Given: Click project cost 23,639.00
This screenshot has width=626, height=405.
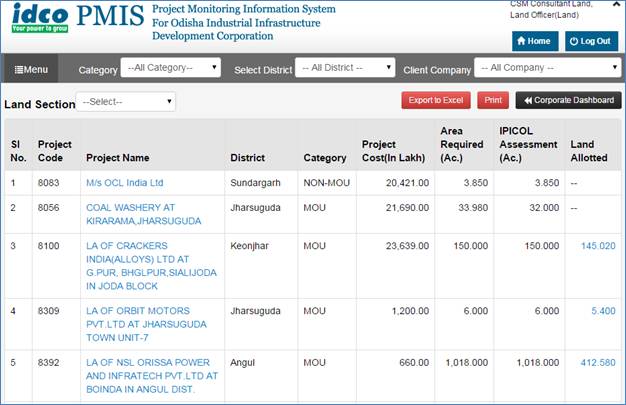Looking at the screenshot, I should [x=407, y=246].
